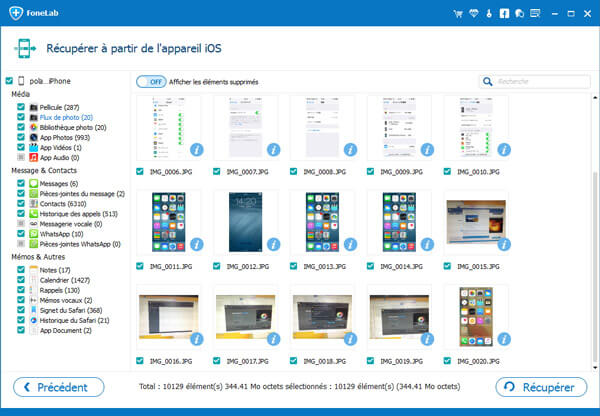Open Pièces-jointes du message (2)

82,194
